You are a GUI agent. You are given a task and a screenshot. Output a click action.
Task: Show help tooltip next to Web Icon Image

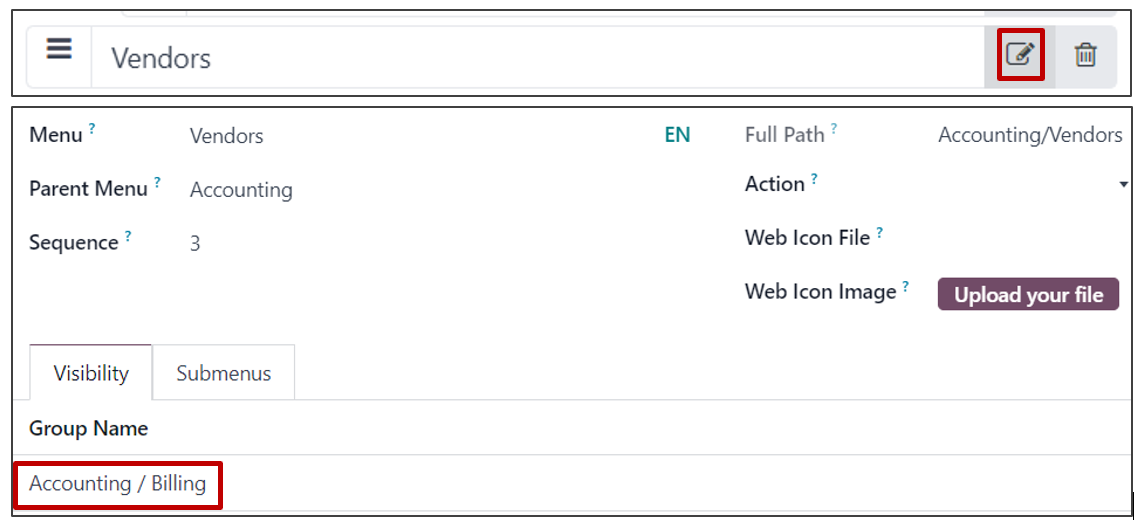pyautogui.click(x=906, y=285)
